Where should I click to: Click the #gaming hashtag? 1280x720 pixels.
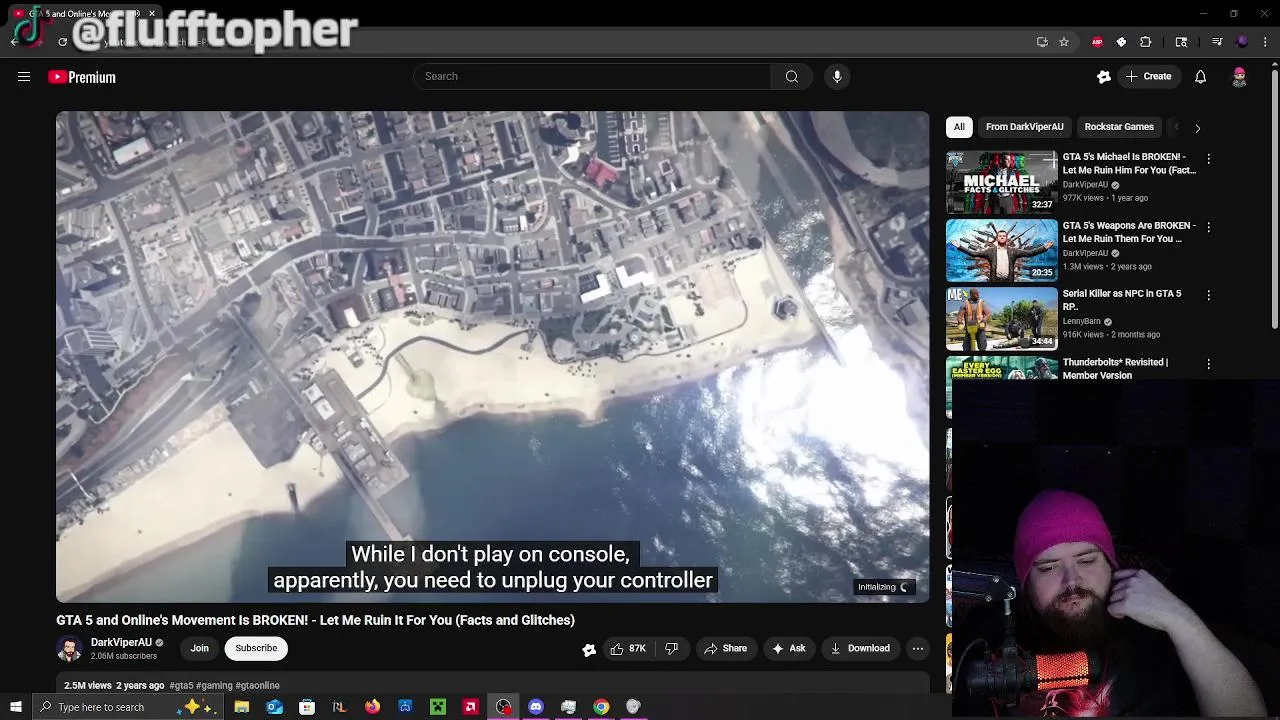click(x=214, y=686)
